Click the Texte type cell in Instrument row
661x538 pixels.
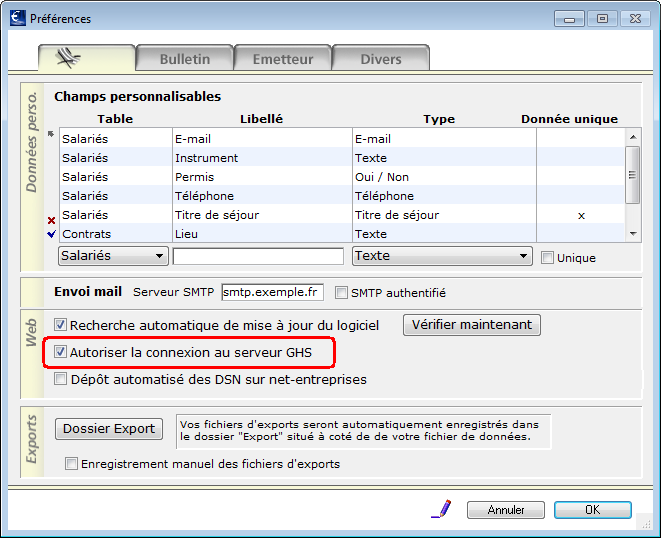tap(444, 158)
